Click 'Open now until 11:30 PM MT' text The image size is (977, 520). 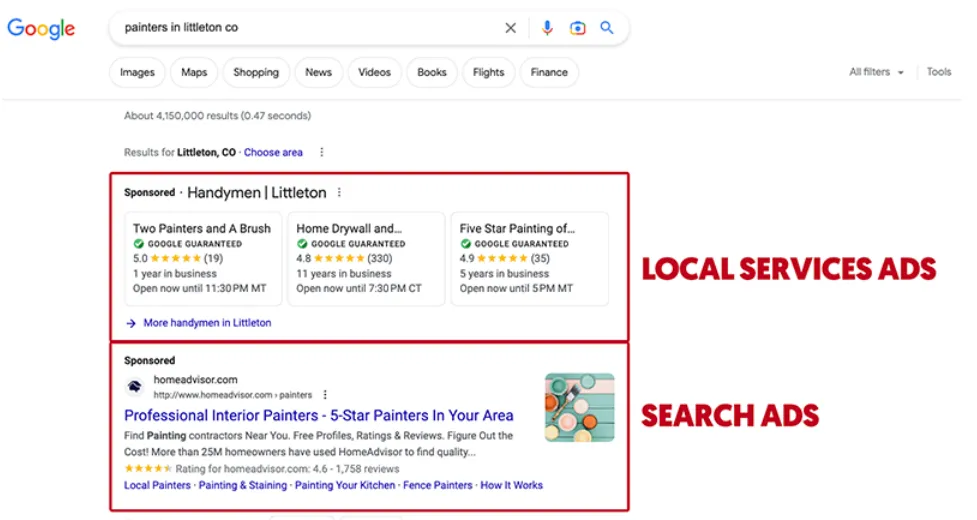click(x=199, y=288)
